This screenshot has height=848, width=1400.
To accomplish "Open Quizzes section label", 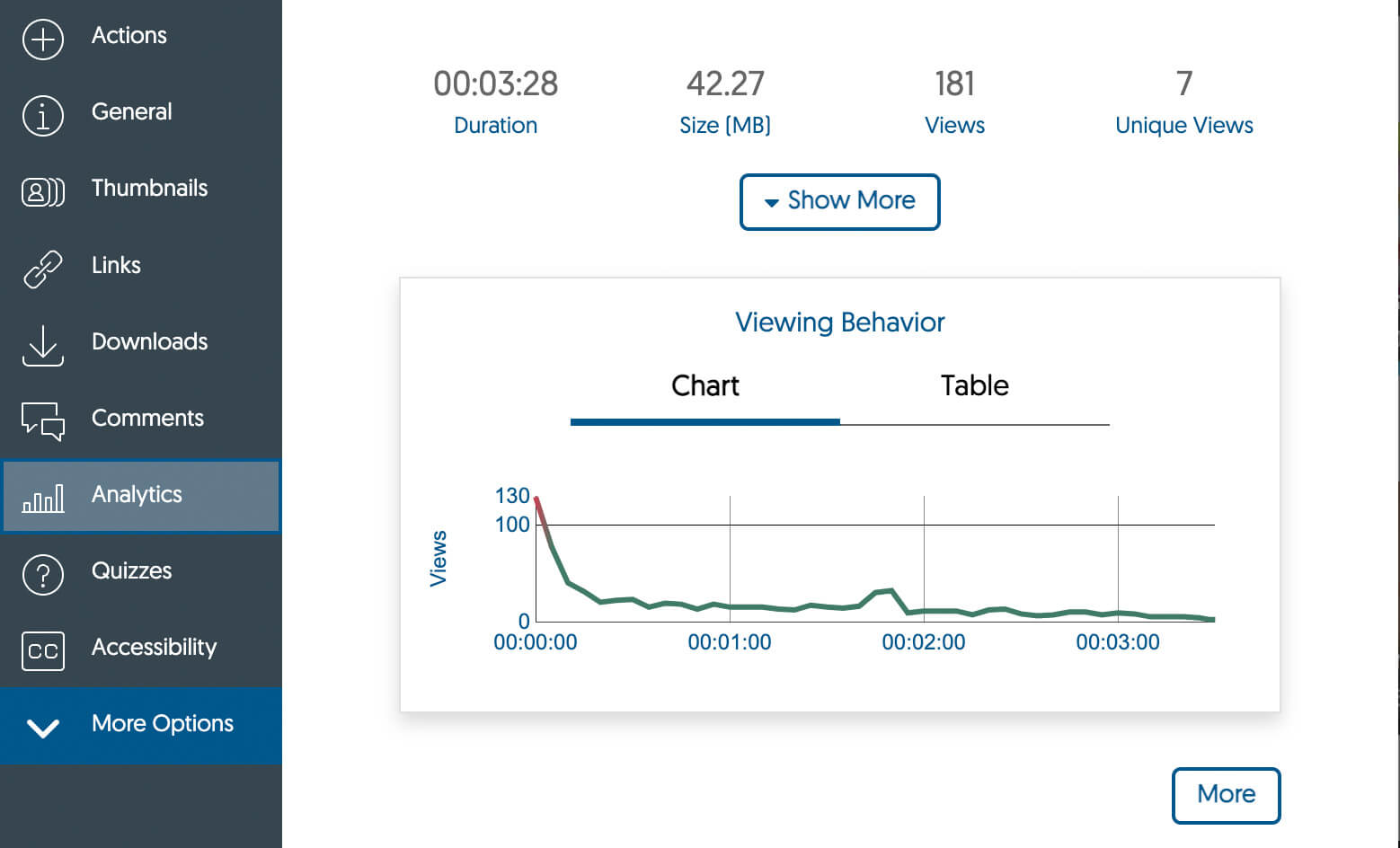I will 132,570.
